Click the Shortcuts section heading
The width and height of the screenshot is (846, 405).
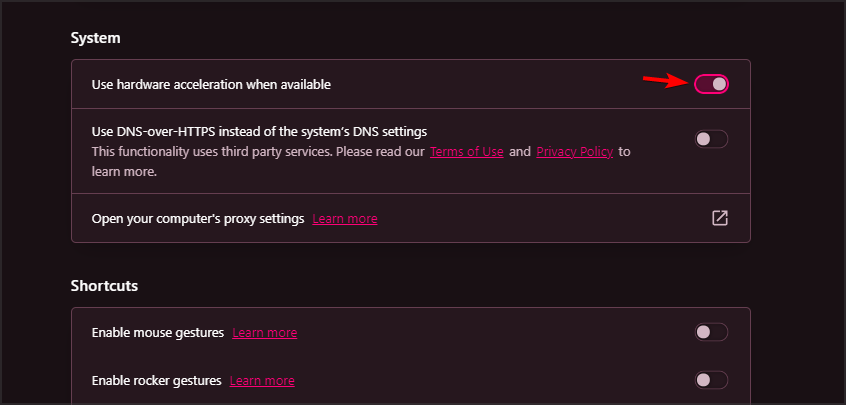[104, 286]
